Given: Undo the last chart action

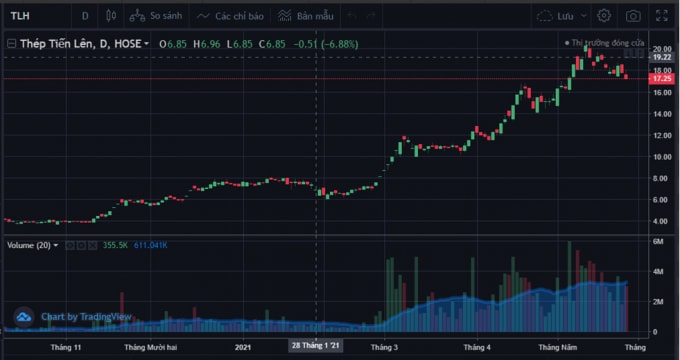Looking at the screenshot, I should pos(353,16).
